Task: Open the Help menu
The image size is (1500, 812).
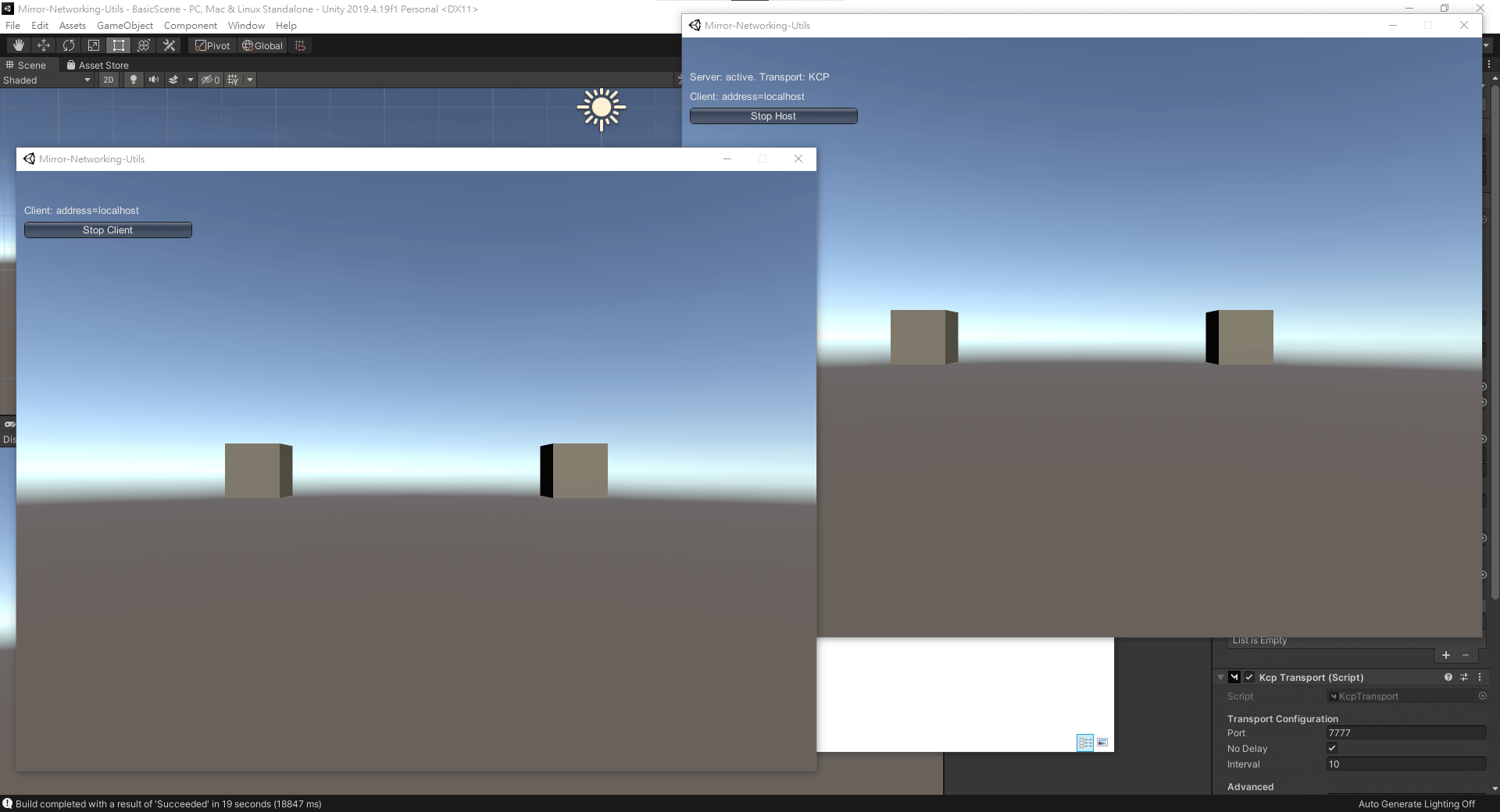Action: point(286,25)
